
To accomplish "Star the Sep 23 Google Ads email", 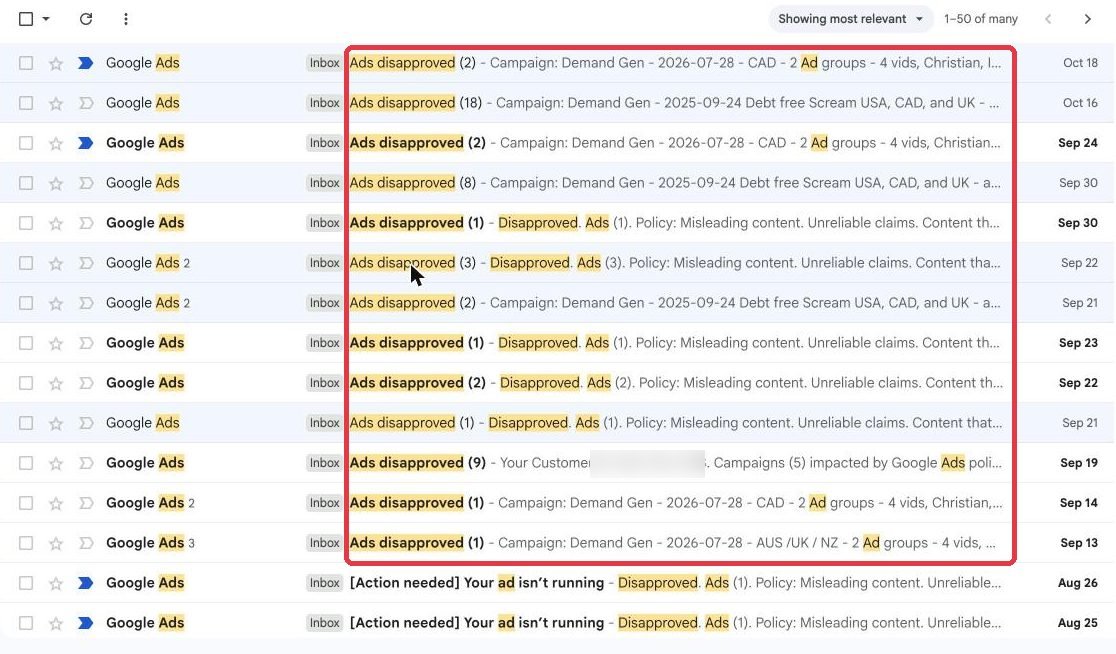I will coord(56,343).
